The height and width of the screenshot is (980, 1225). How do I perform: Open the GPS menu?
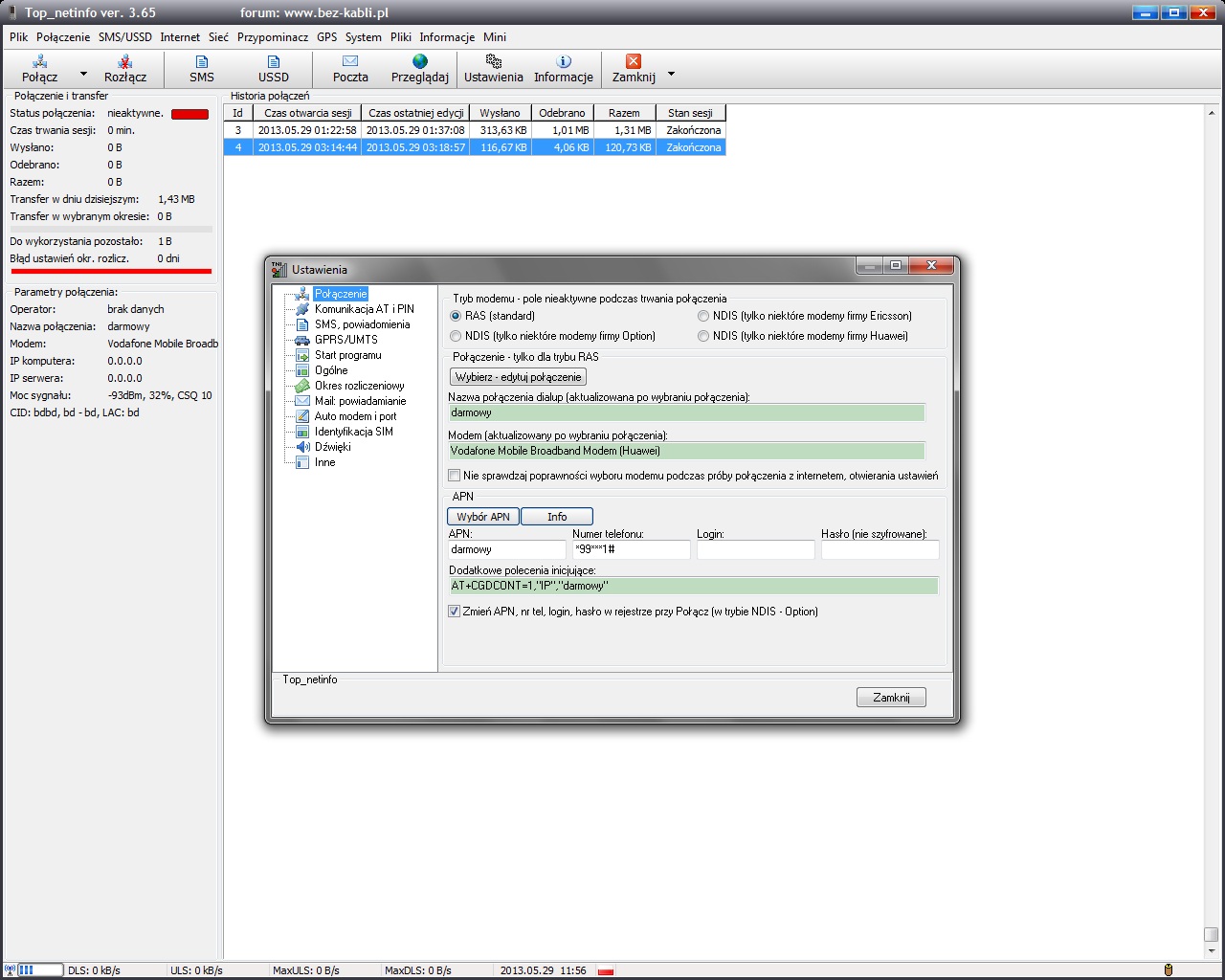pyautogui.click(x=326, y=37)
